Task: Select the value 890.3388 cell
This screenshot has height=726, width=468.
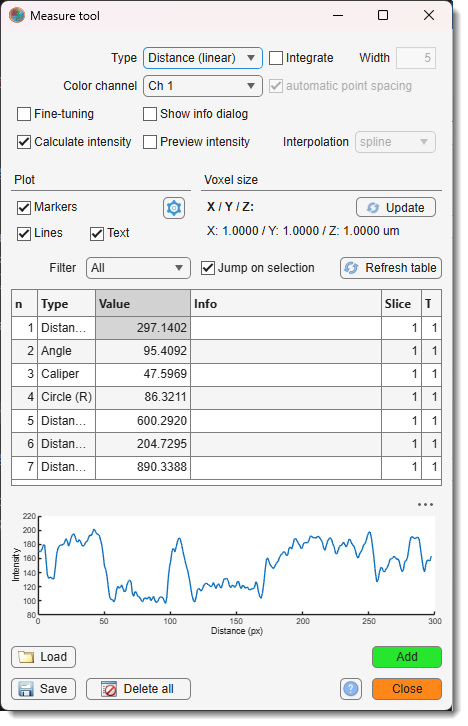Action: tap(143, 467)
